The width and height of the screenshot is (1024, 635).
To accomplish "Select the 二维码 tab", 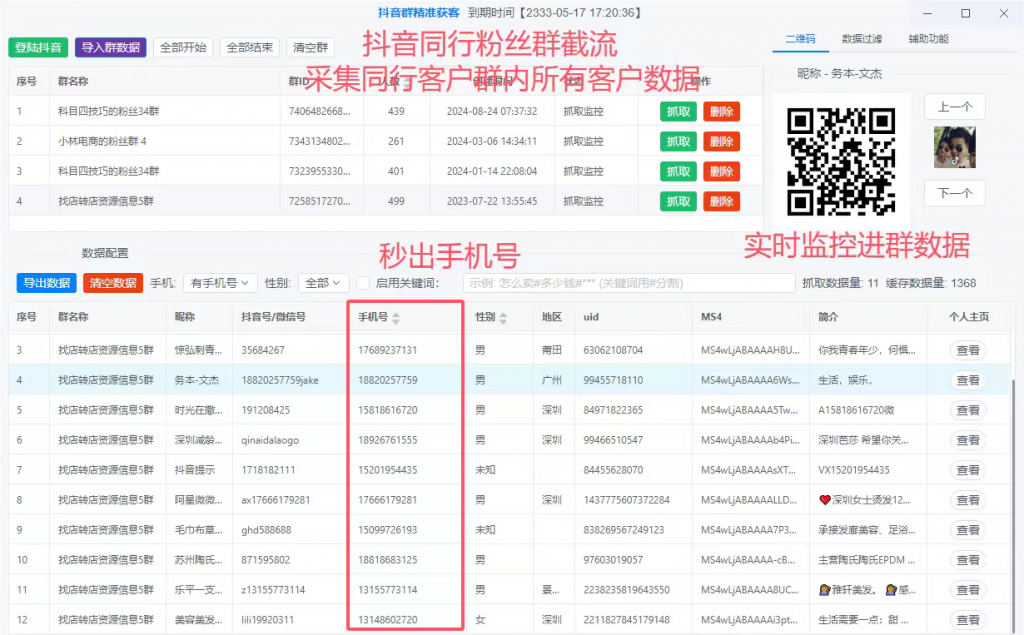I will coord(800,39).
